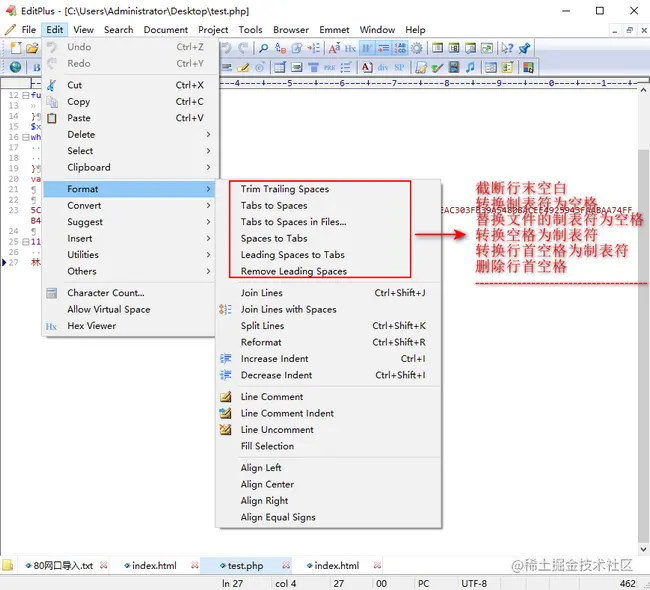Click the color palette HTML icon

tap(528, 67)
